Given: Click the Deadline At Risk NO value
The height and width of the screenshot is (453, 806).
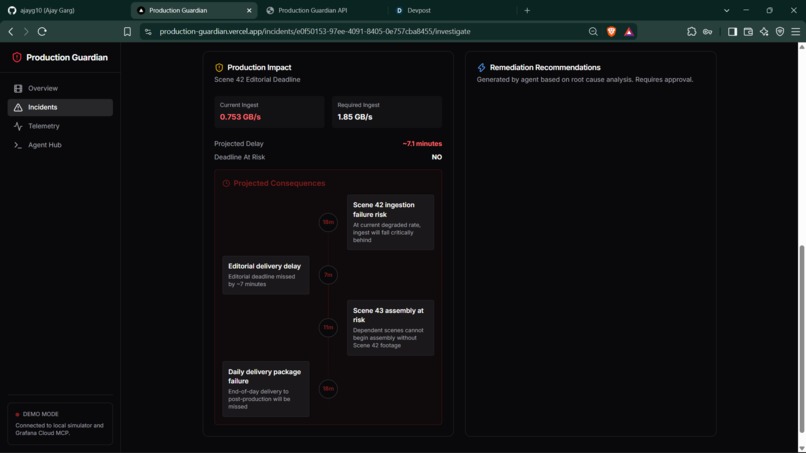Looking at the screenshot, I should tap(436, 157).
